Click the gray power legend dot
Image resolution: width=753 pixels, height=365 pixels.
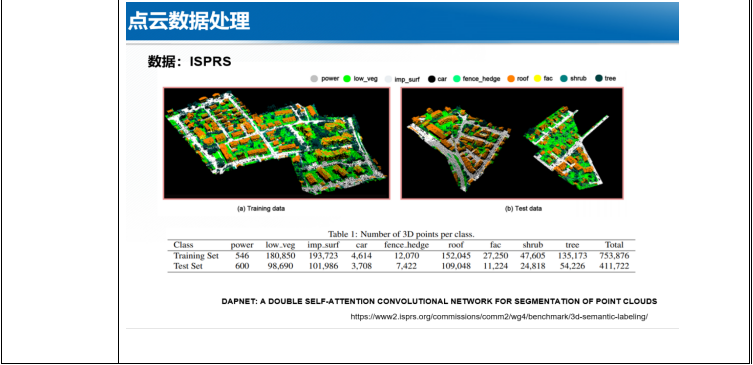point(314,79)
